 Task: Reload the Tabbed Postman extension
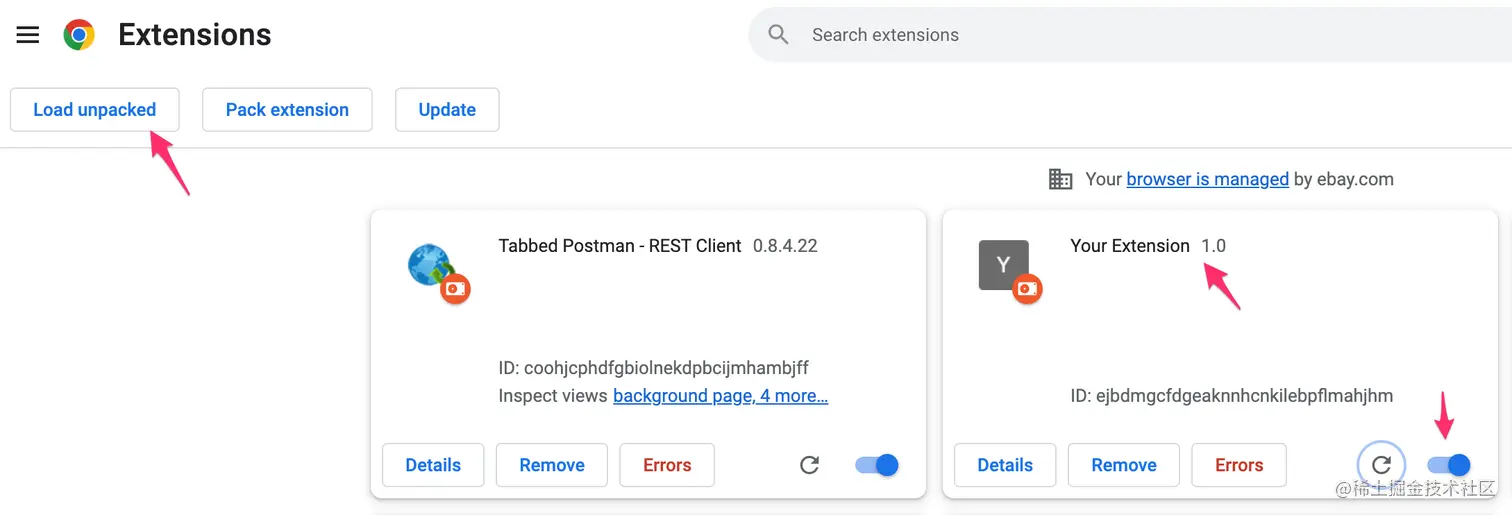click(x=810, y=465)
